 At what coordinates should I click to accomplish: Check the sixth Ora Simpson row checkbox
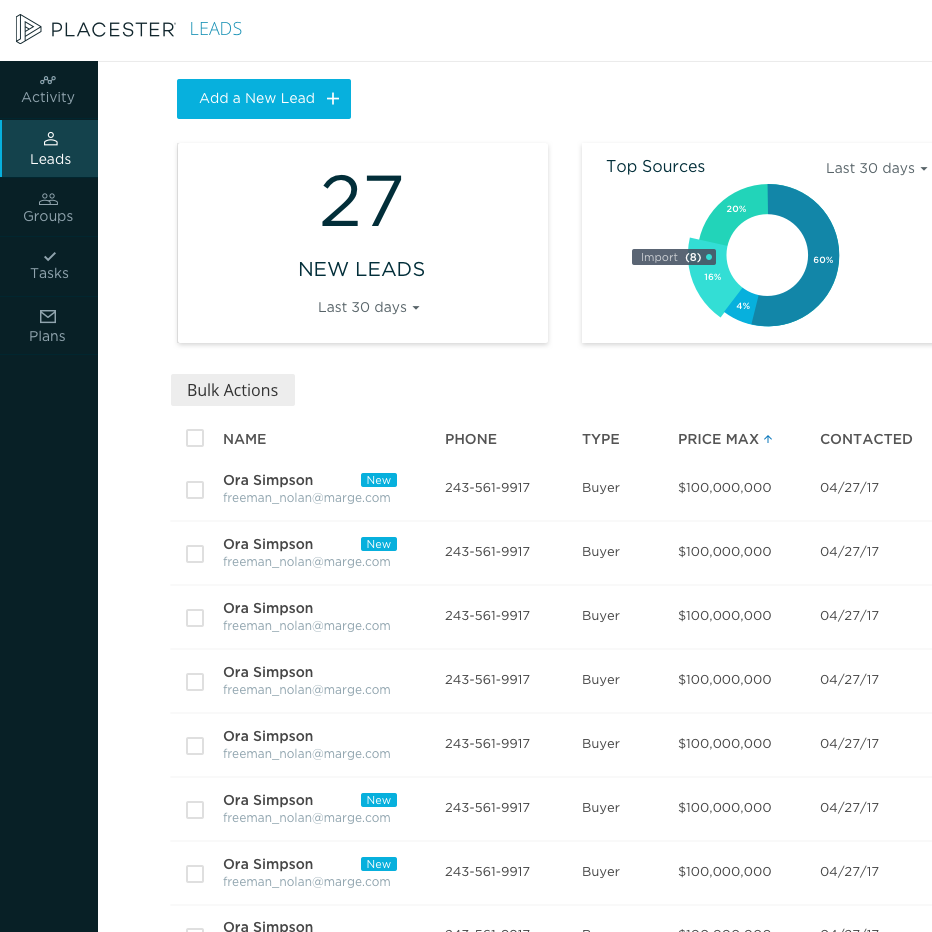pyautogui.click(x=195, y=810)
